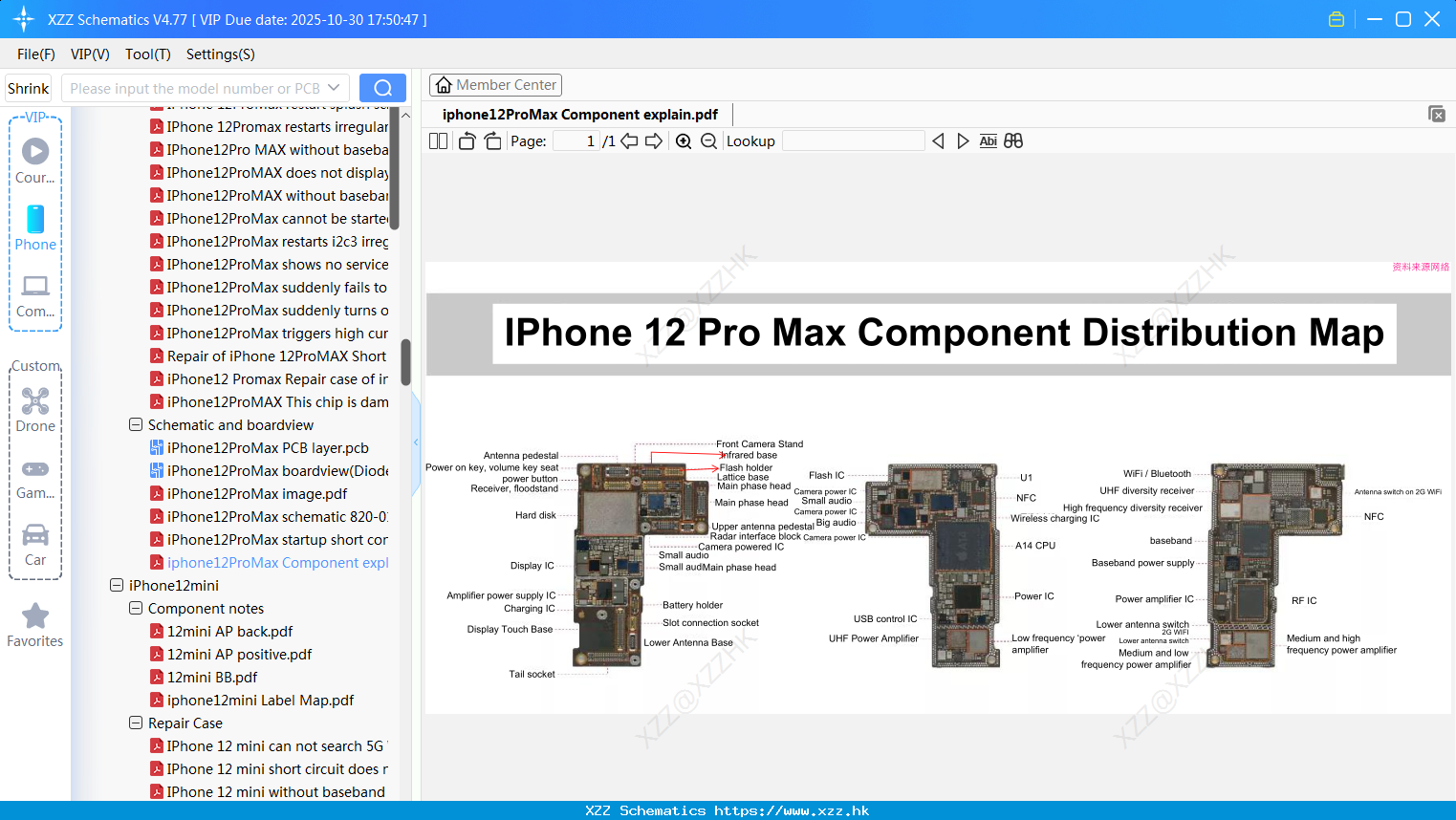Open the Game console sidebar category
Screen dimensions: 1456x820
pos(35,478)
